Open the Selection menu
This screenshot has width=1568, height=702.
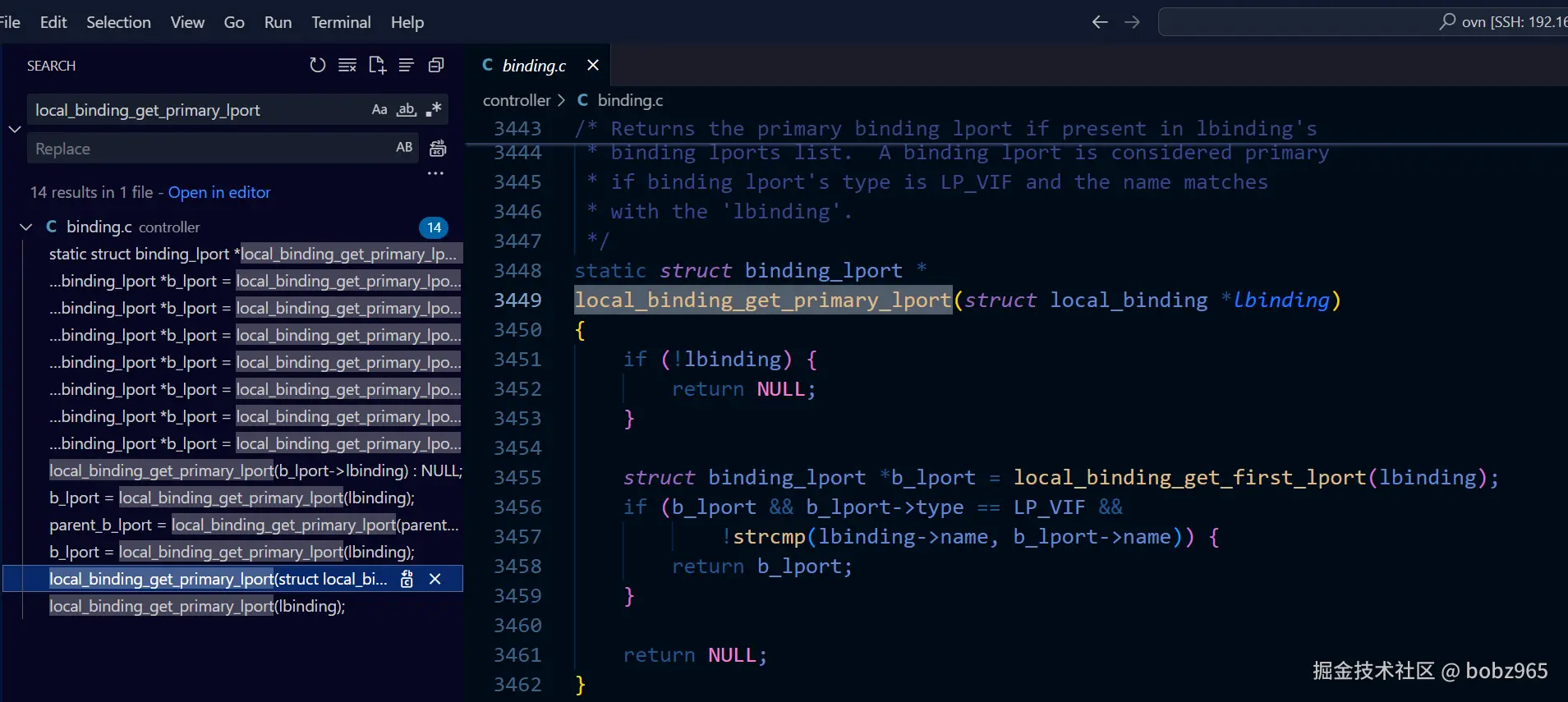(x=118, y=22)
